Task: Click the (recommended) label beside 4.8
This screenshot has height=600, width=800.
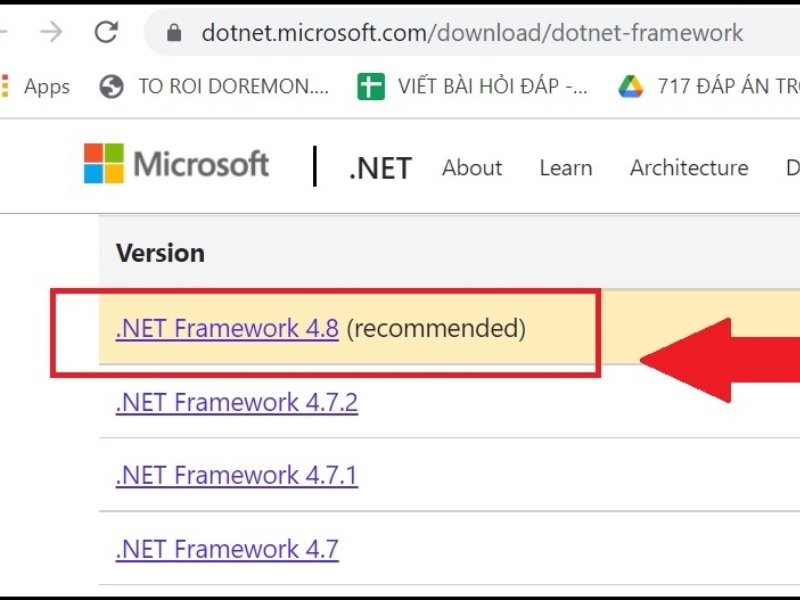Action: (436, 328)
